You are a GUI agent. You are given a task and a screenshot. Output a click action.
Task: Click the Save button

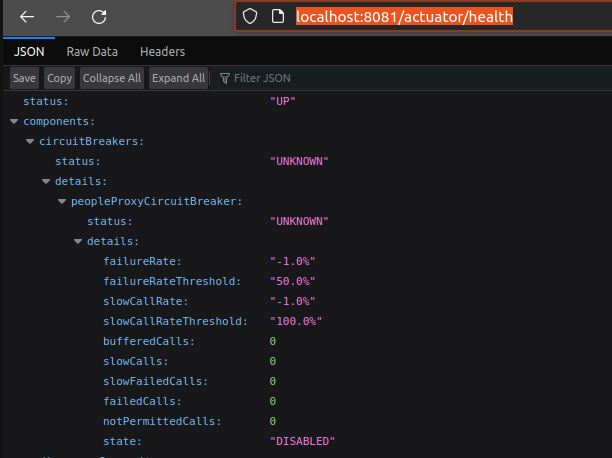(x=24, y=78)
